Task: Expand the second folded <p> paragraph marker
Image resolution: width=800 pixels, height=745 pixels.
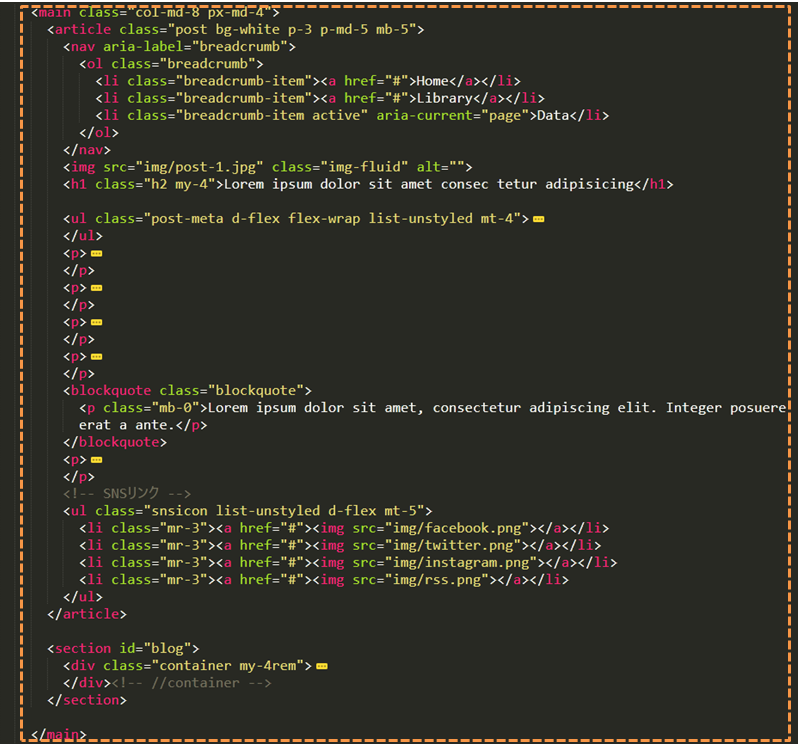Action: click(x=96, y=288)
